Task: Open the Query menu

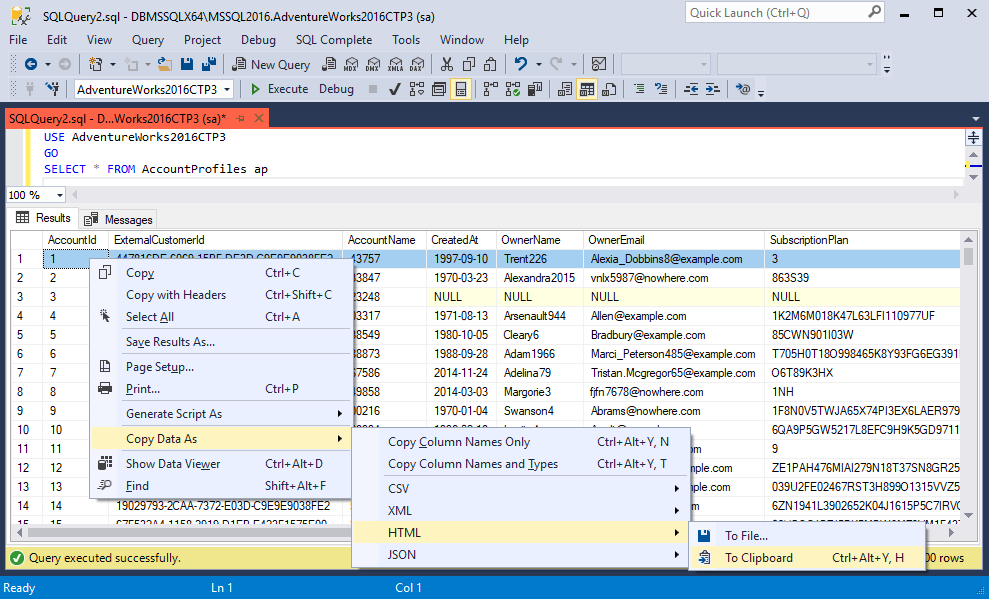Action: click(148, 40)
